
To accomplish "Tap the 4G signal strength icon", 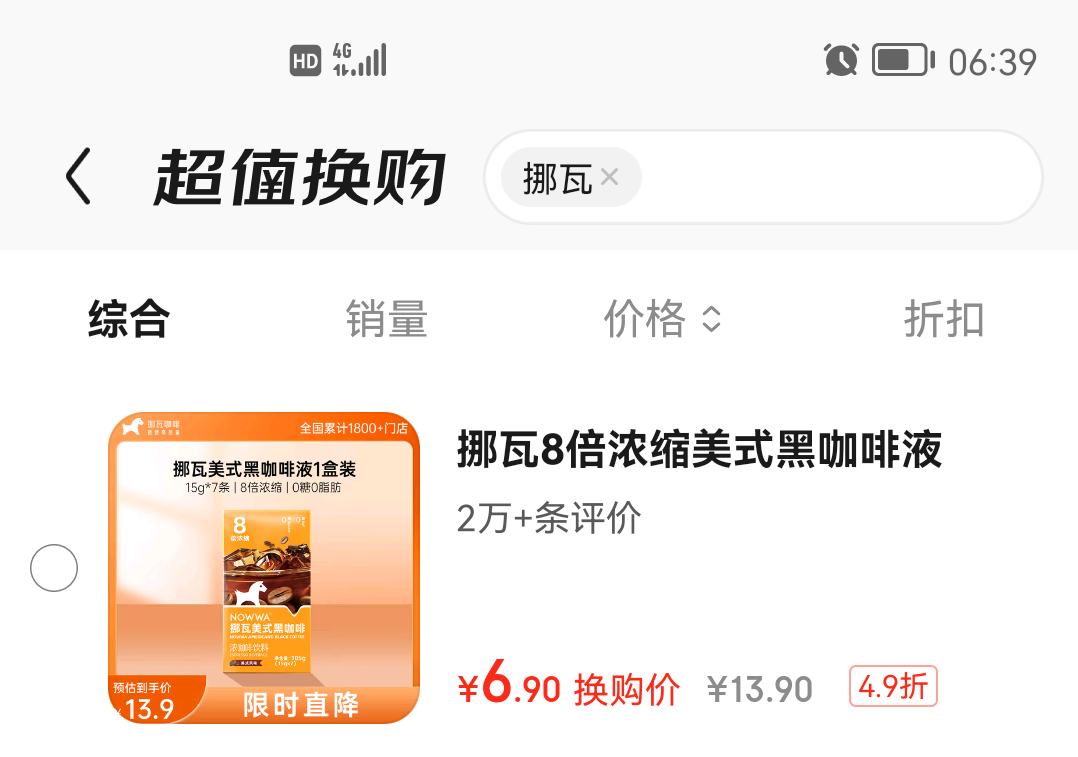I will point(360,60).
